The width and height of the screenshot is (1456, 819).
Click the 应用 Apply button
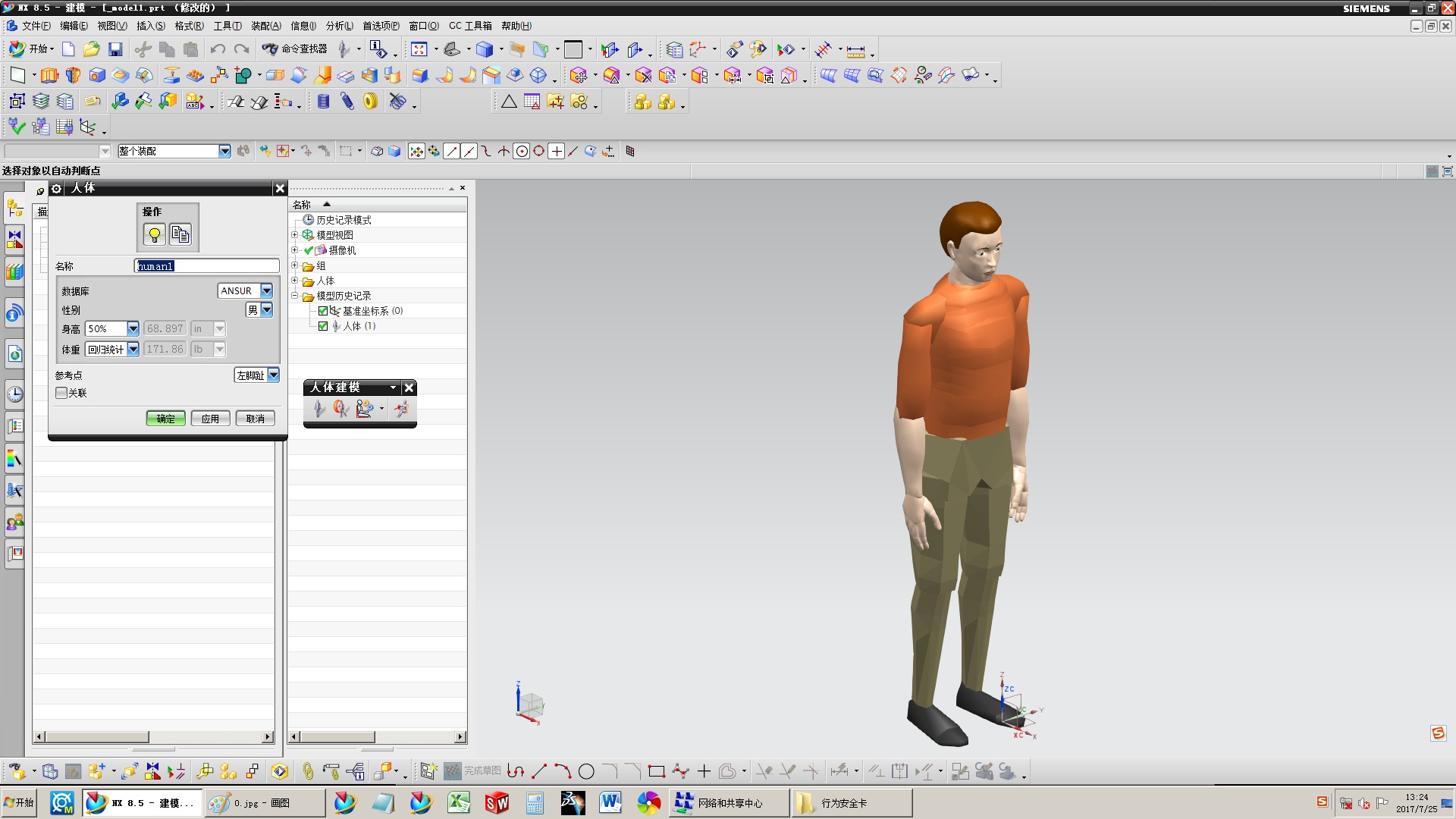point(210,419)
